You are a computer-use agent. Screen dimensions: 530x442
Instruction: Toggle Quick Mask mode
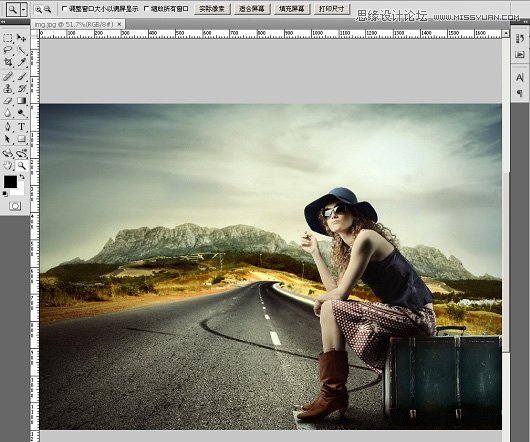coord(15,206)
